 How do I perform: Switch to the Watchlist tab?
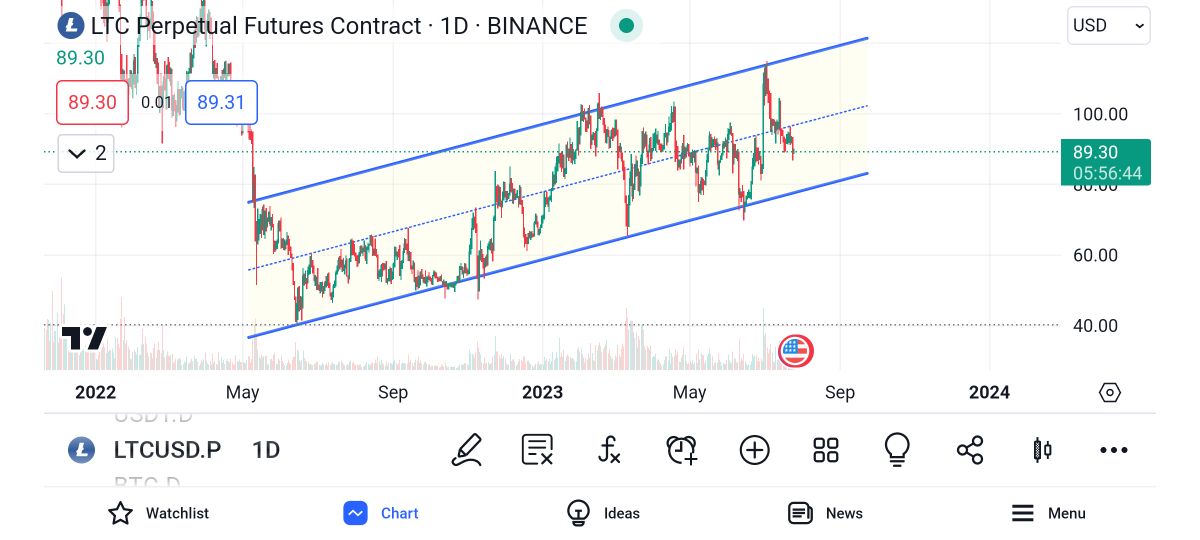click(158, 513)
